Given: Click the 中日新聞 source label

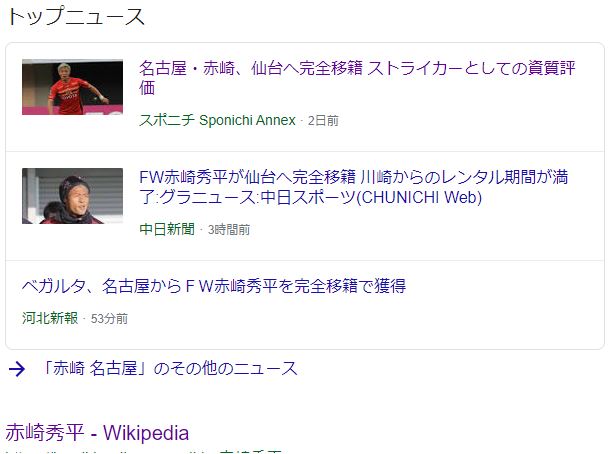Looking at the screenshot, I should coord(167,229).
